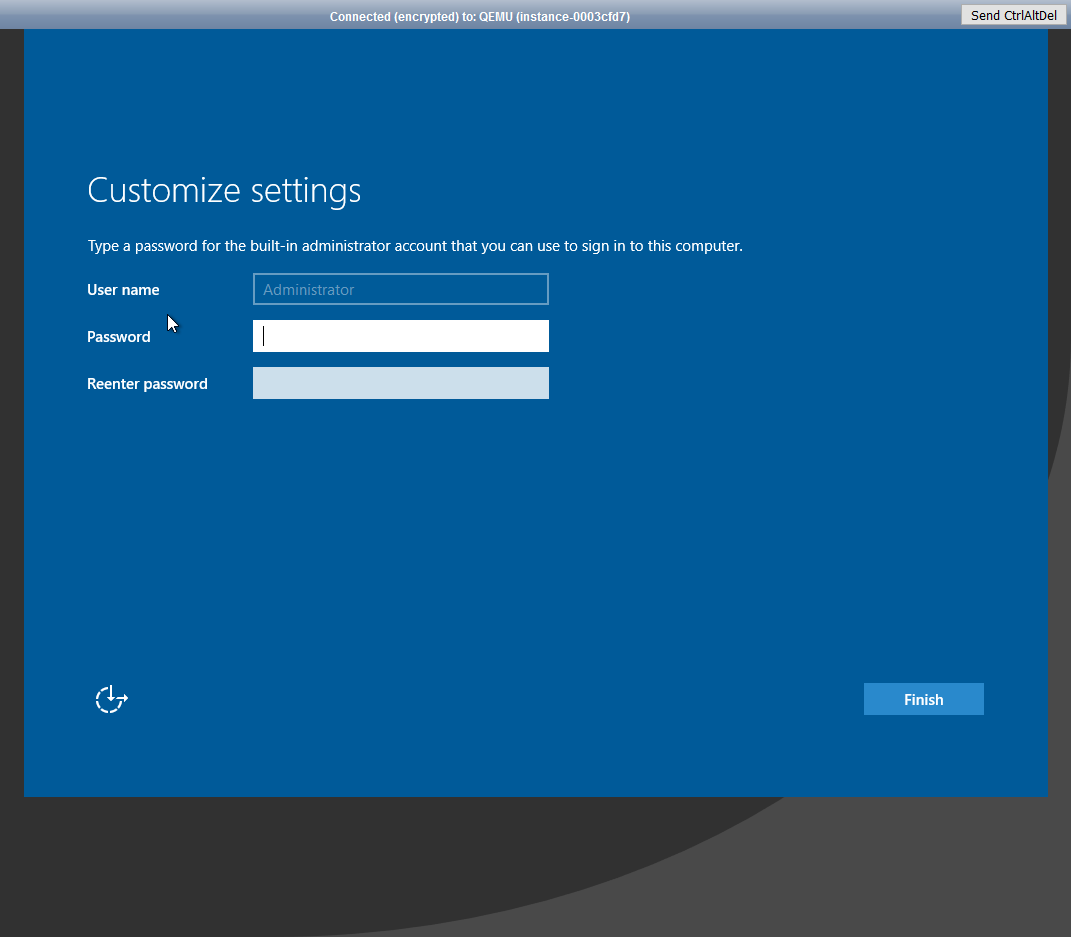Focus the Password input field
1071x937 pixels.
pyautogui.click(x=400, y=336)
